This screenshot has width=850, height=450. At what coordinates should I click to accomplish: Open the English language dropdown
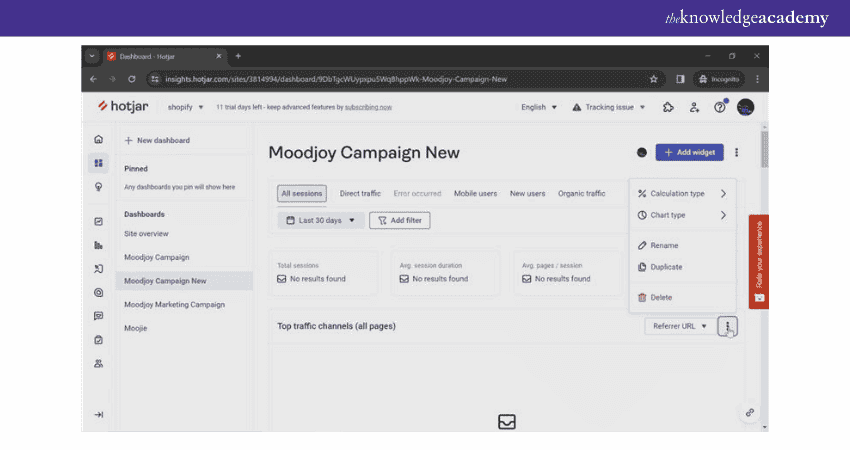click(539, 107)
